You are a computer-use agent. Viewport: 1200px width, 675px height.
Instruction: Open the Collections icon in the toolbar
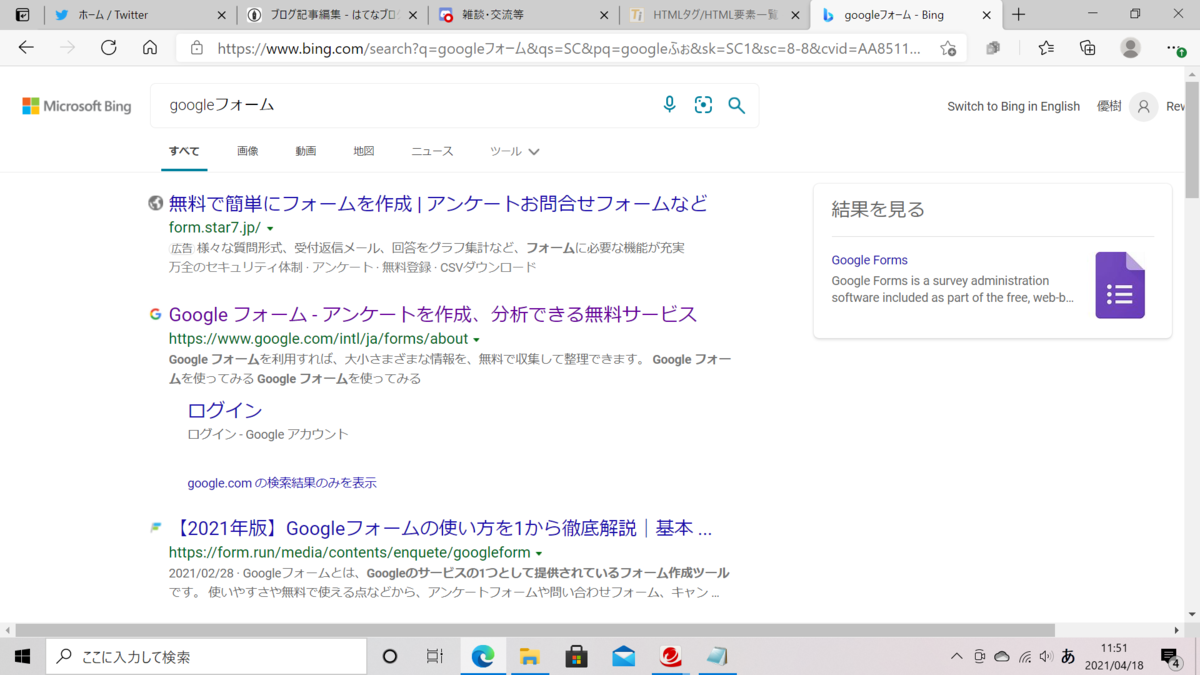pos(1088,47)
